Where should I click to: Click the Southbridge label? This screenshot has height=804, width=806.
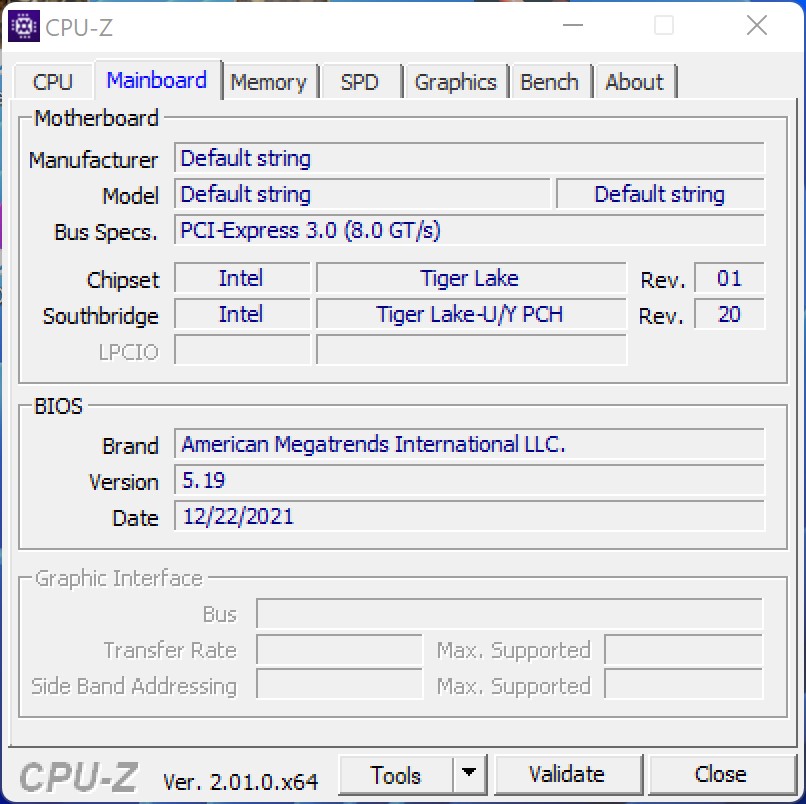click(101, 316)
